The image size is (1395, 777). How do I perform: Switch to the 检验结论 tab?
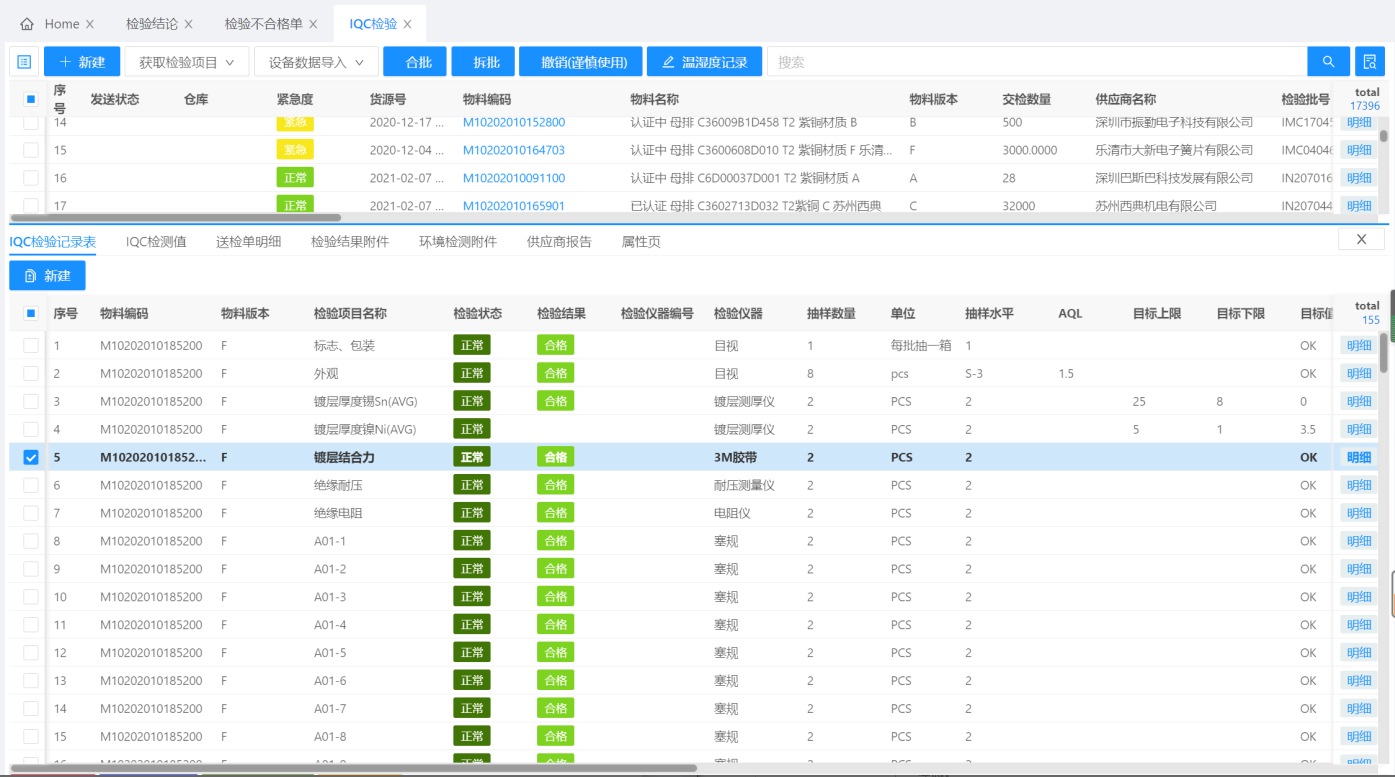point(151,24)
